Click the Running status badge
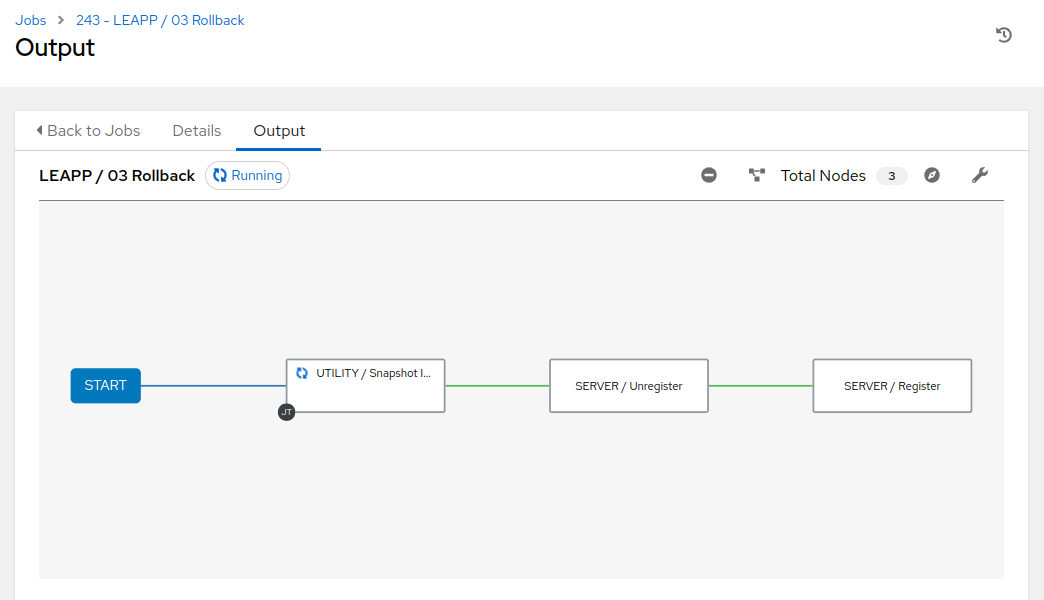1044x600 pixels. (248, 175)
